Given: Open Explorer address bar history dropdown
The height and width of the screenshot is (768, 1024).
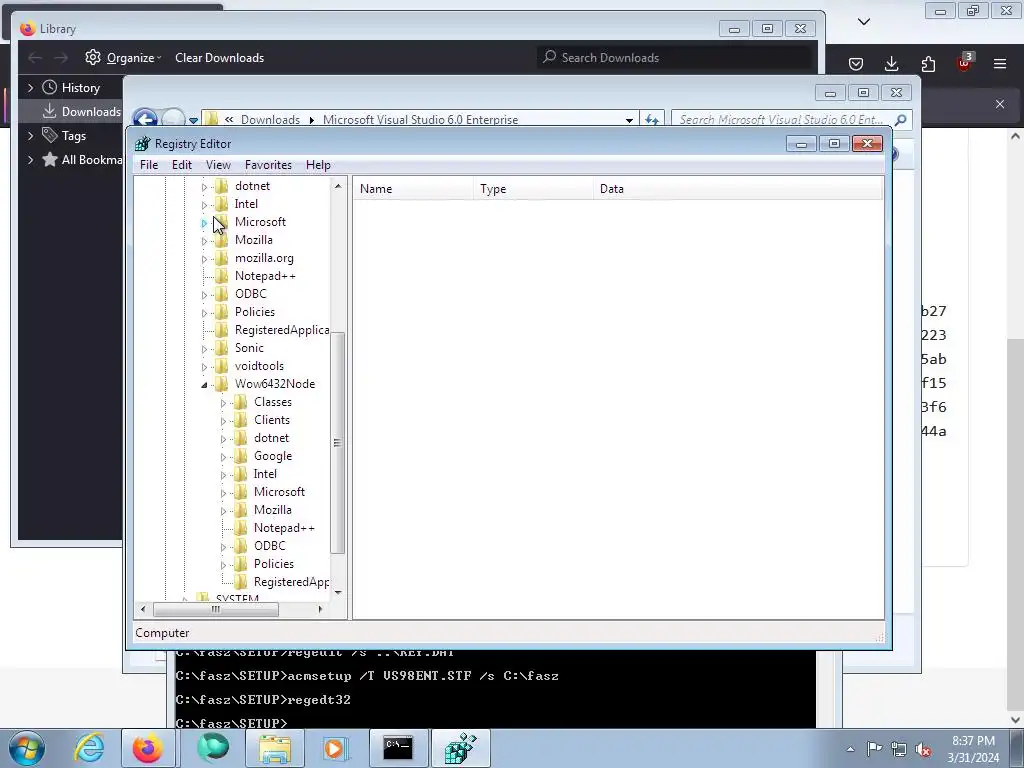Looking at the screenshot, I should click(x=629, y=120).
